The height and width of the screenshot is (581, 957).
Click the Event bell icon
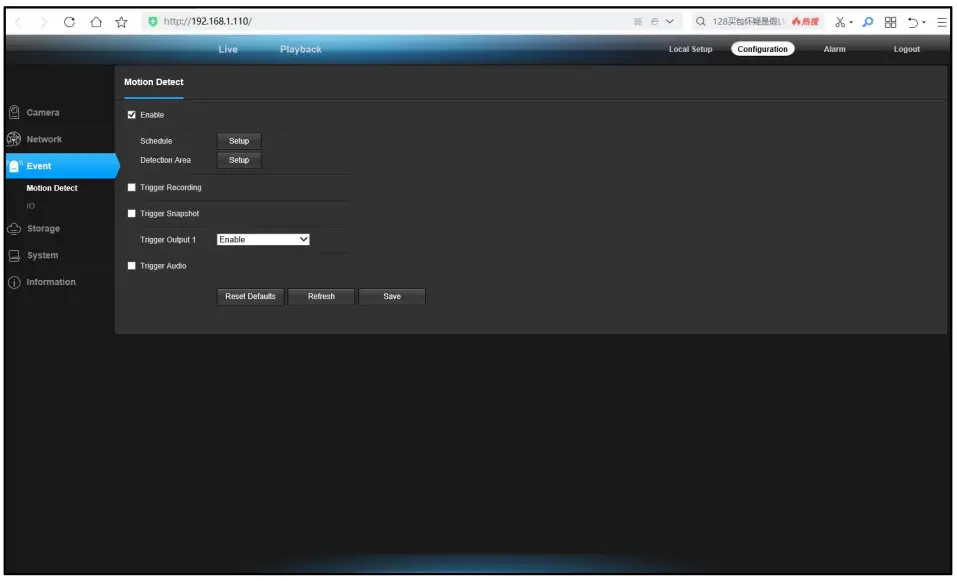15,166
